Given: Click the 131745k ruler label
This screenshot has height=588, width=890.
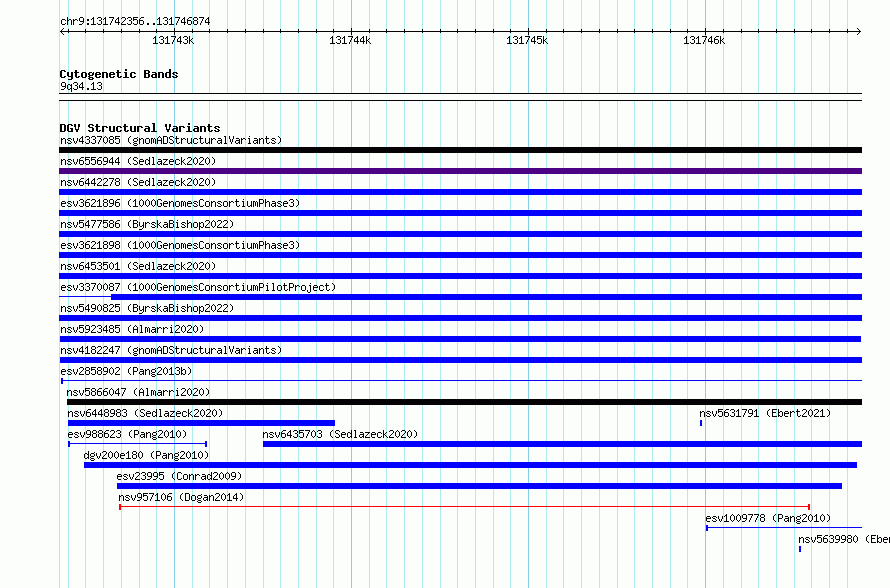Looking at the screenshot, I should (x=527, y=40).
